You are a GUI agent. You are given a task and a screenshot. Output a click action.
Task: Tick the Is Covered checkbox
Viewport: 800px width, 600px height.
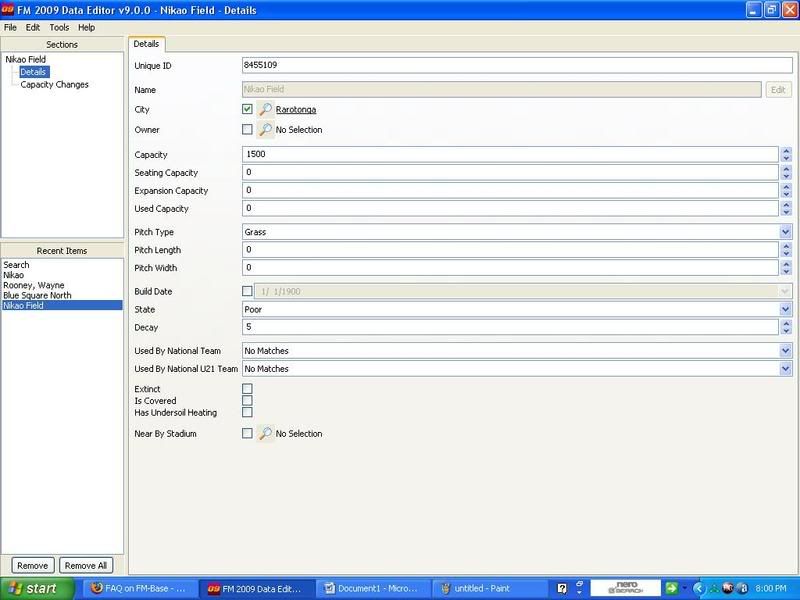pyautogui.click(x=247, y=401)
